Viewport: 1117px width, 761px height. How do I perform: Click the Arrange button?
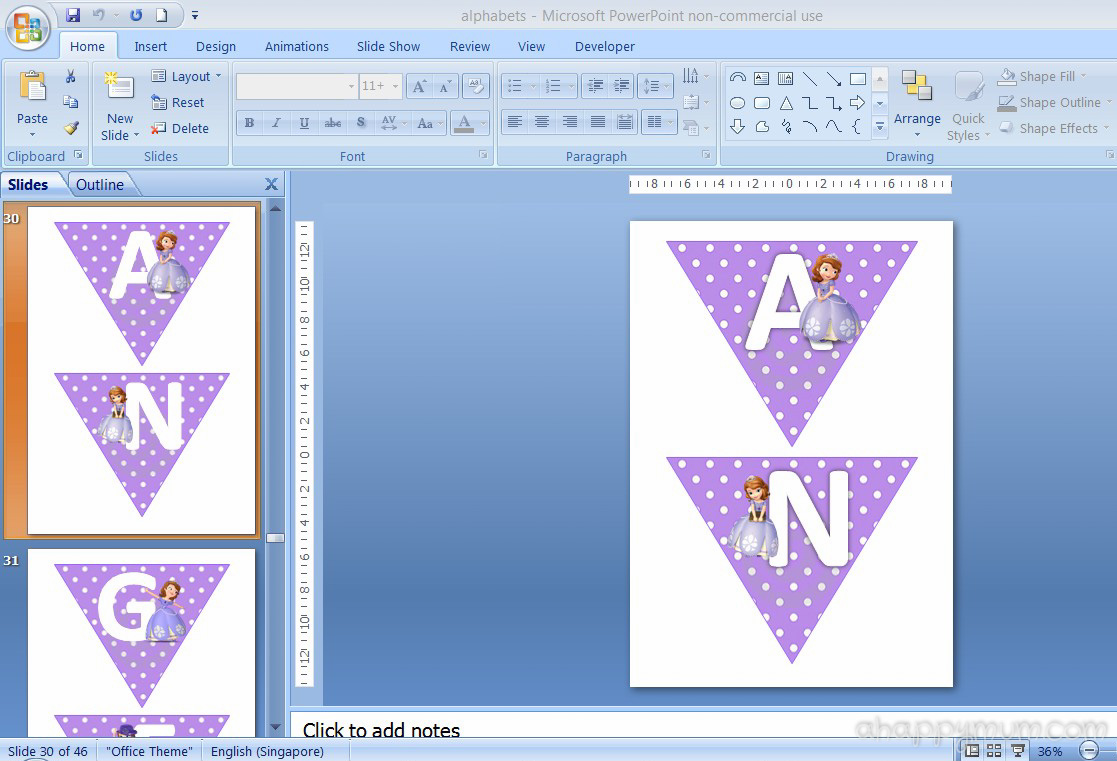tap(917, 103)
